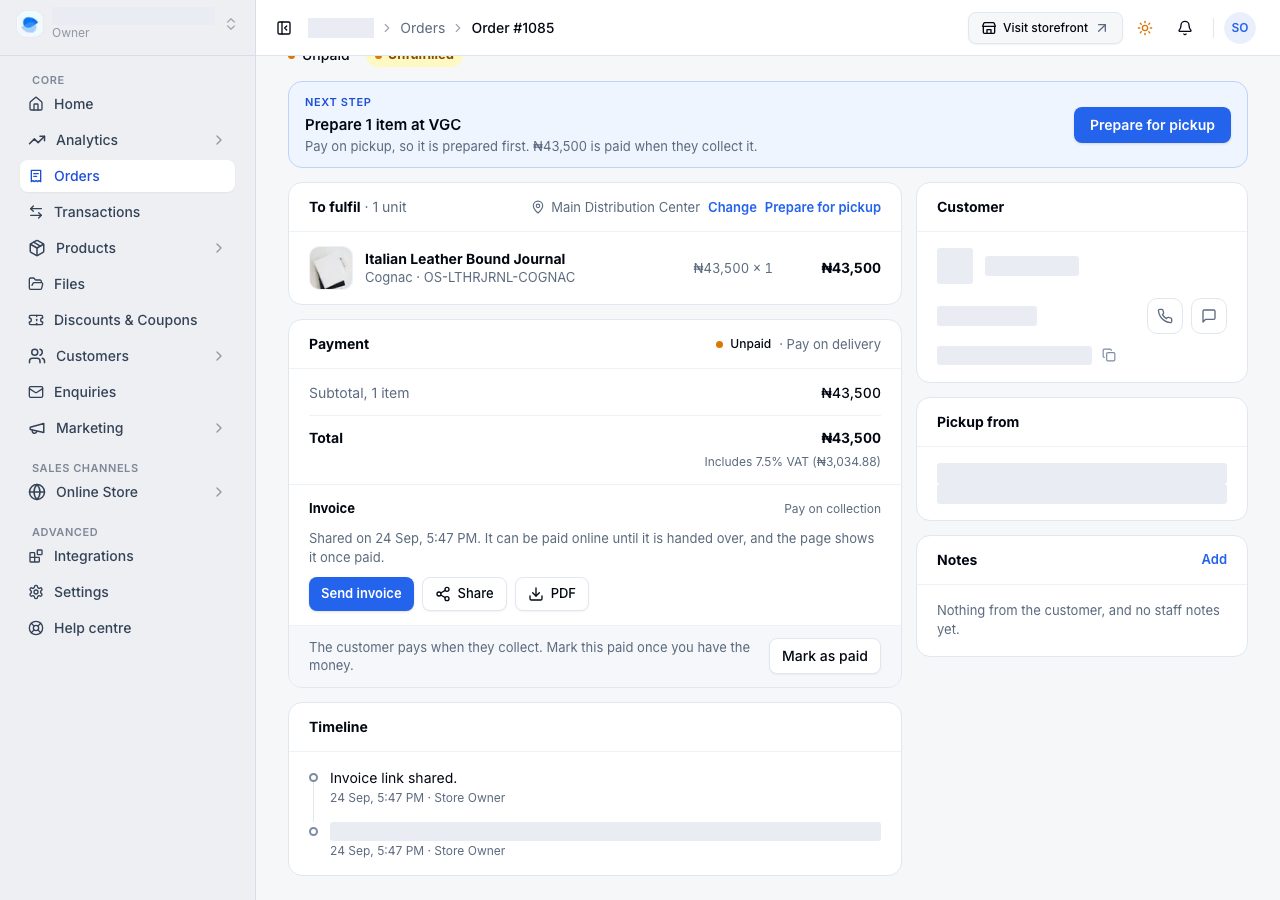Expand the Analytics submenu chevron
The image size is (1280, 900).
coord(219,140)
